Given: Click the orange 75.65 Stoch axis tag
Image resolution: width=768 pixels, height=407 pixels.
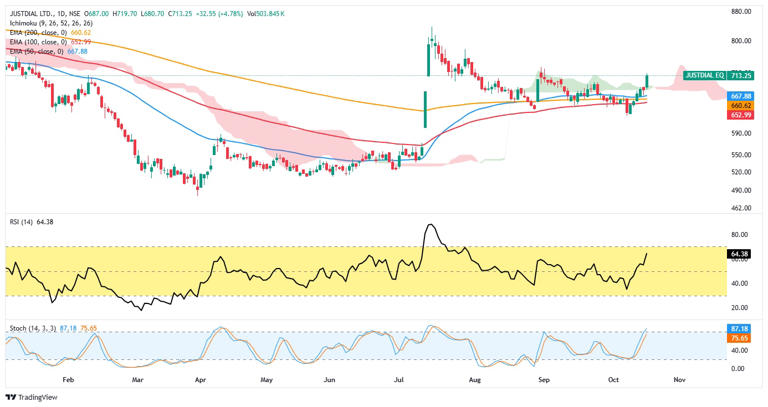Looking at the screenshot, I should [x=739, y=338].
